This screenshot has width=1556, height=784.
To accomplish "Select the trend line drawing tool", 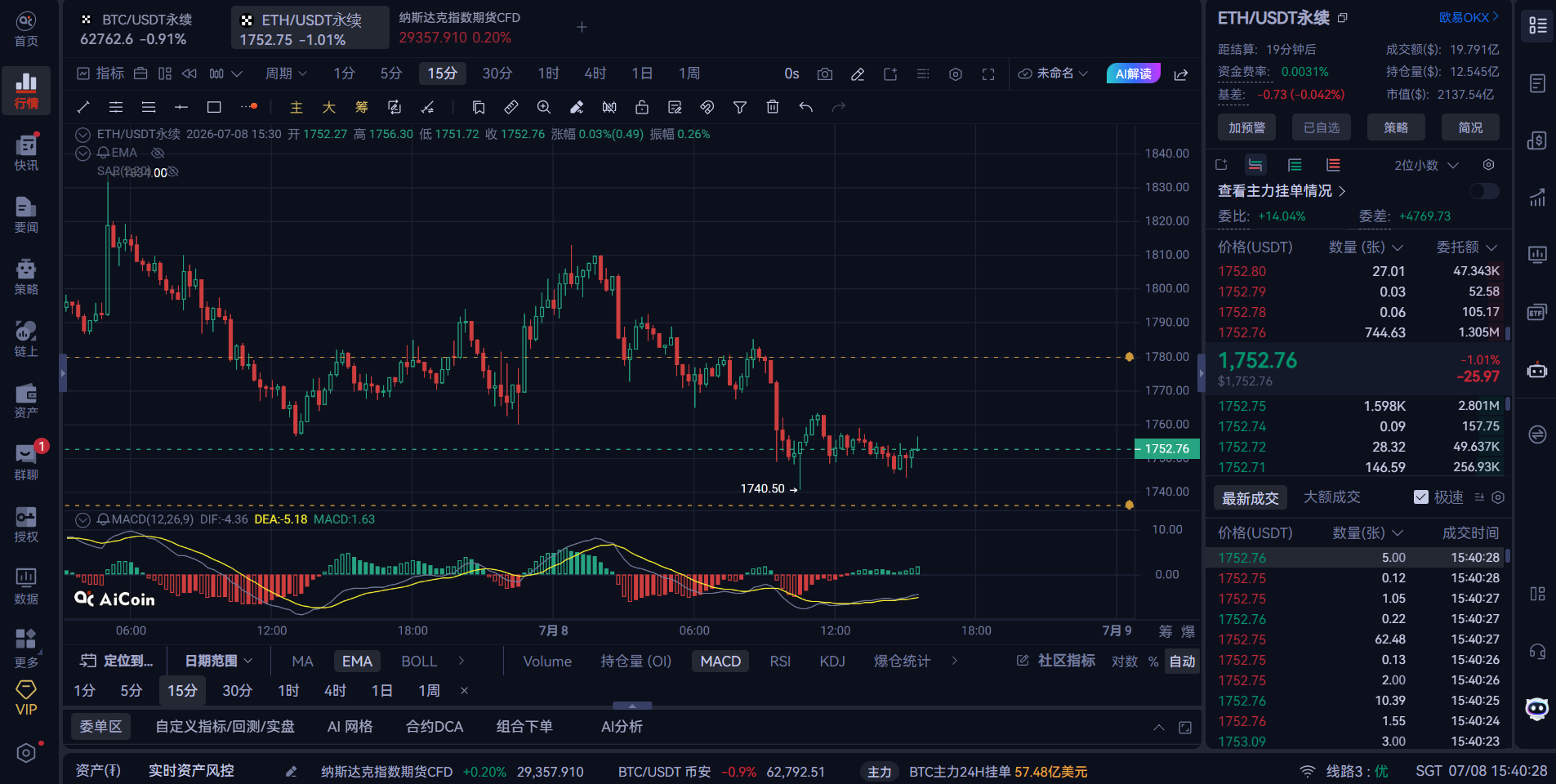I will point(82,107).
